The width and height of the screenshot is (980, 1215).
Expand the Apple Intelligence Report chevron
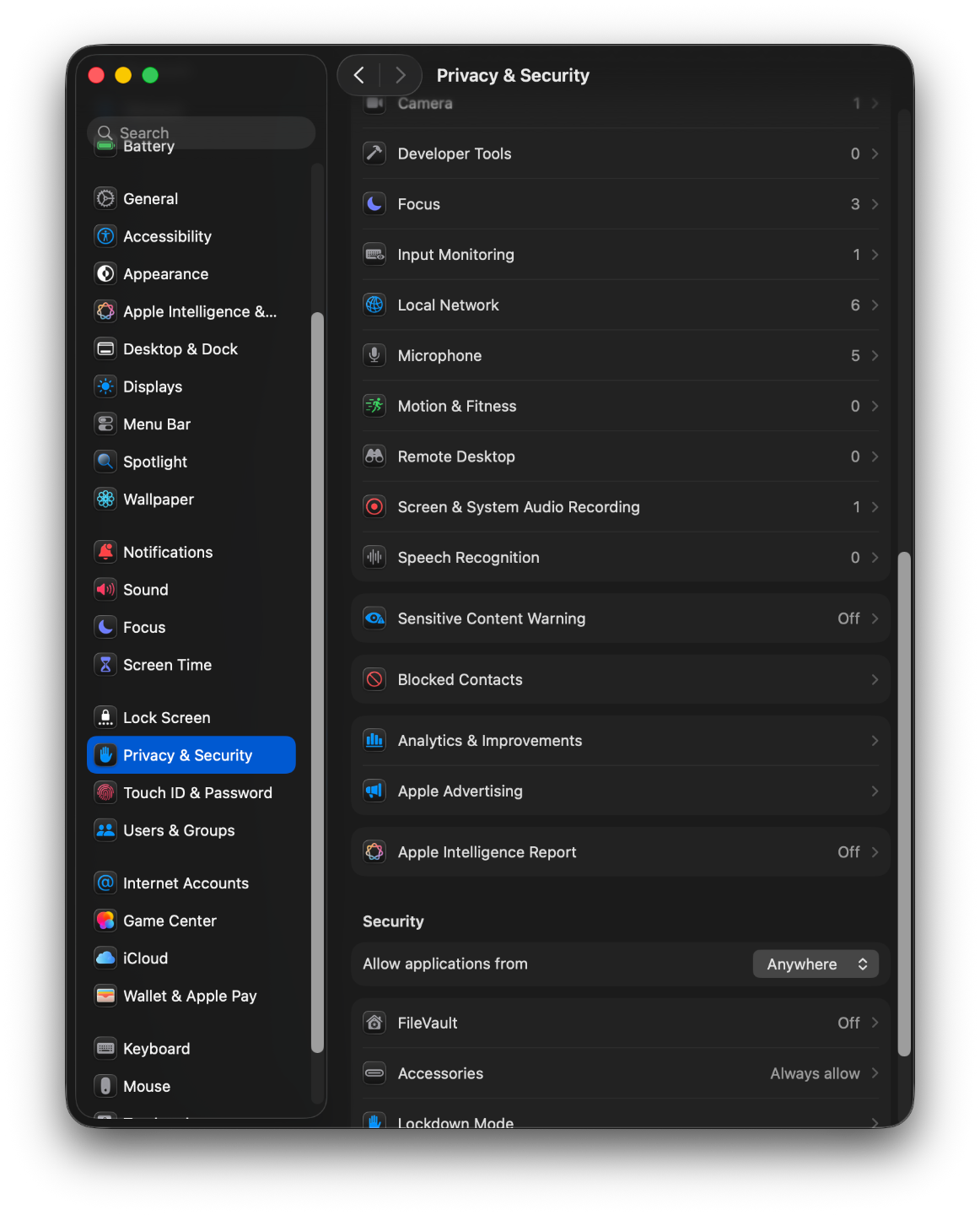875,852
